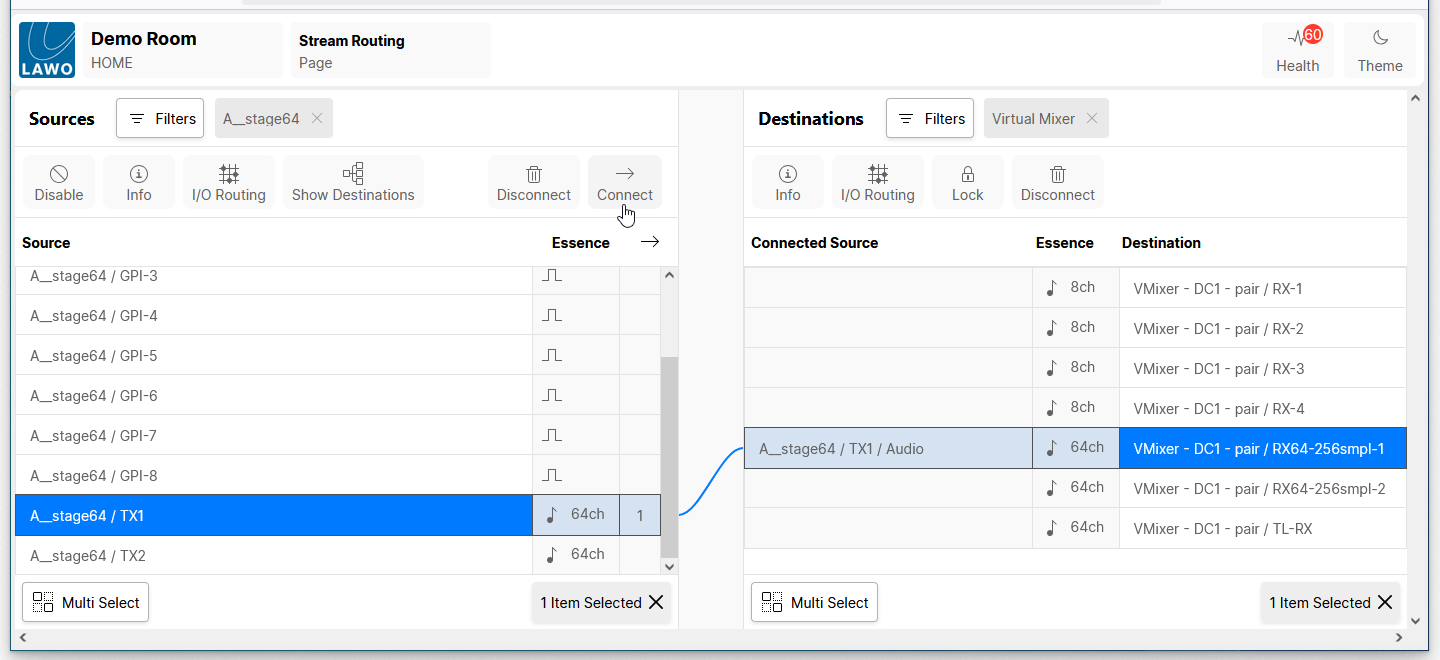Lock the selected destination

point(967,183)
